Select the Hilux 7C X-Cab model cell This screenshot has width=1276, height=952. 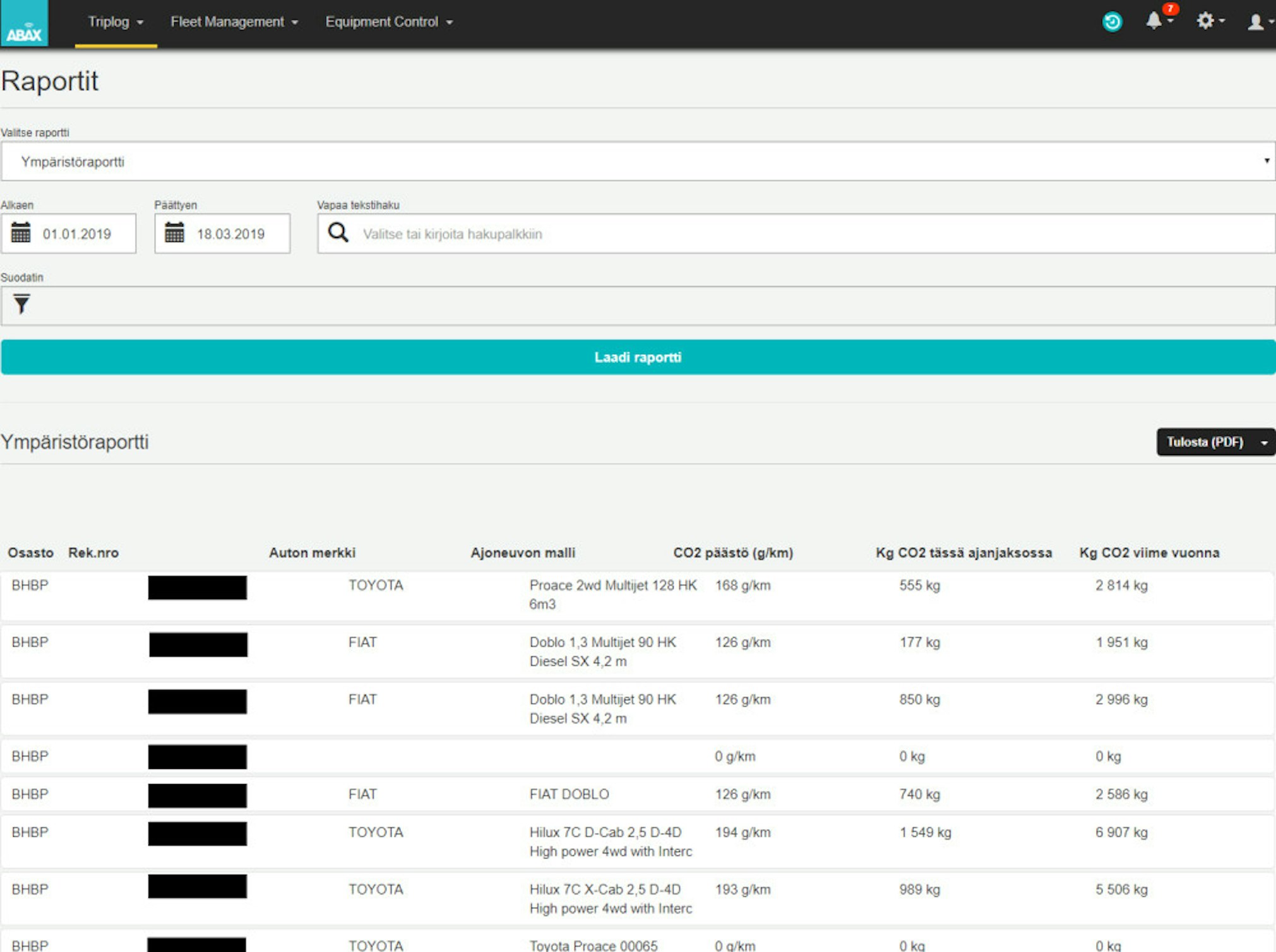[611, 899]
